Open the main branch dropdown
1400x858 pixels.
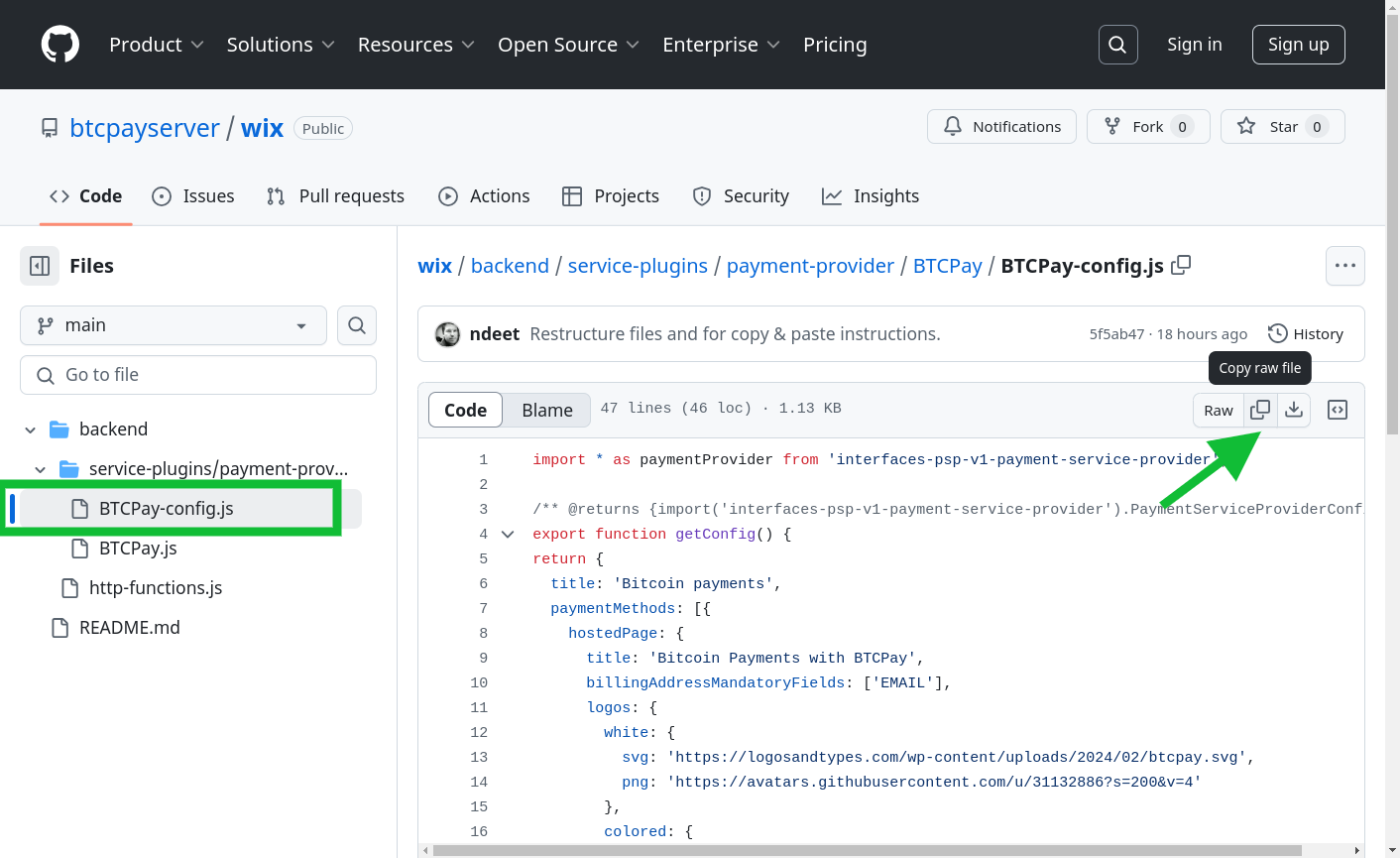[x=173, y=324]
